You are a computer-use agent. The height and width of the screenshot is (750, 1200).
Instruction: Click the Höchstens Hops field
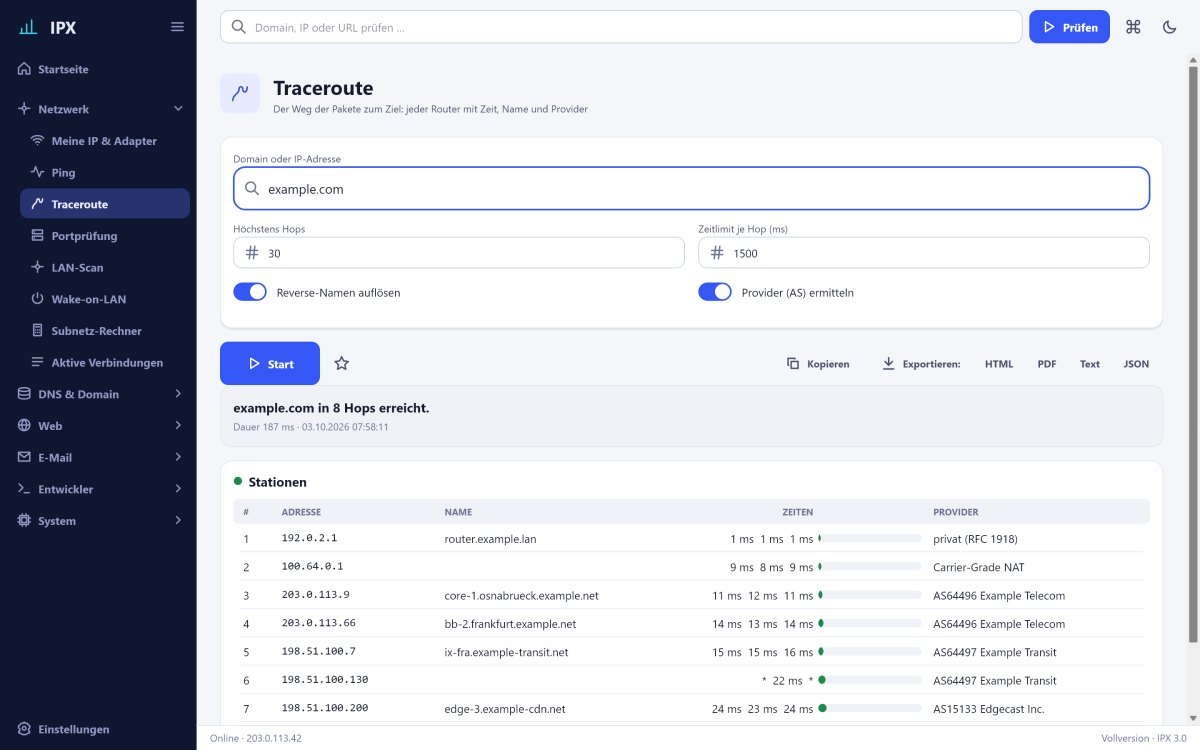point(459,253)
